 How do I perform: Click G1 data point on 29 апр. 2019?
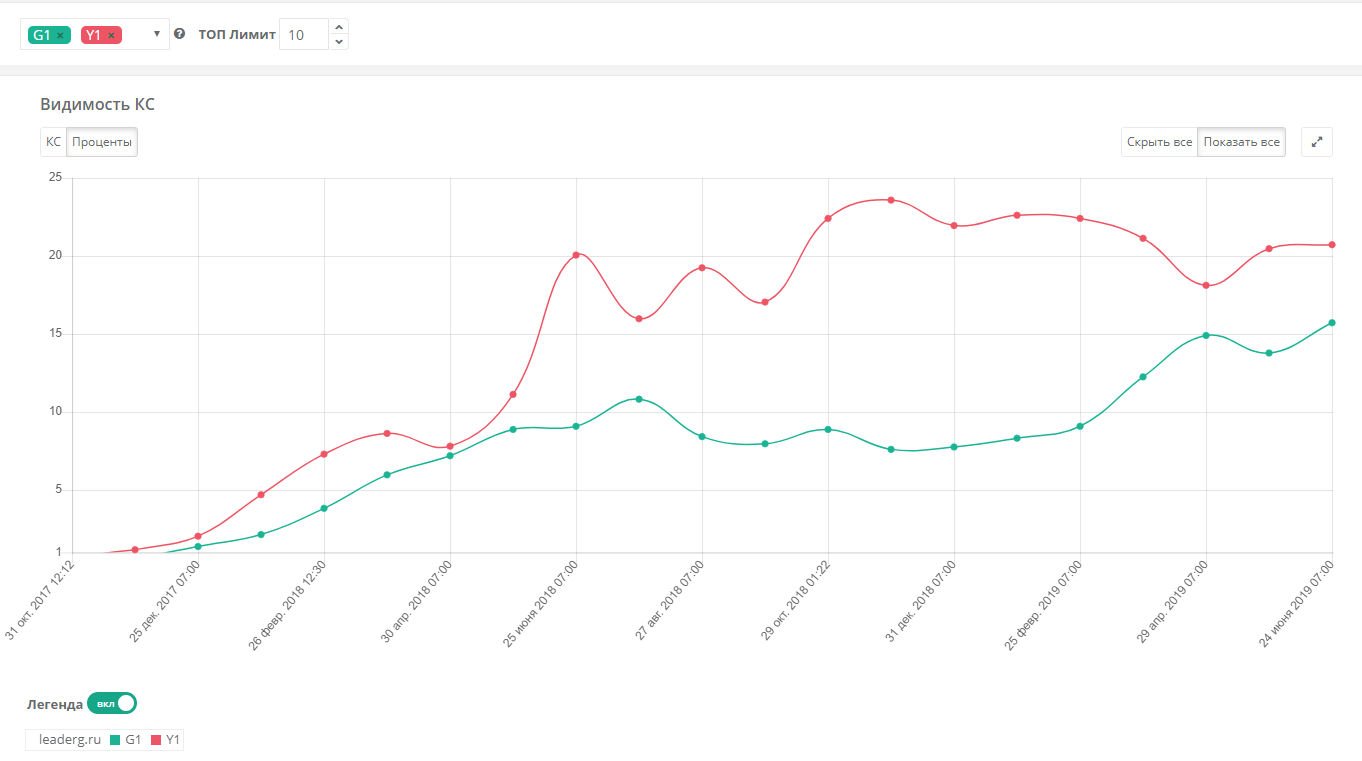pyautogui.click(x=1206, y=335)
